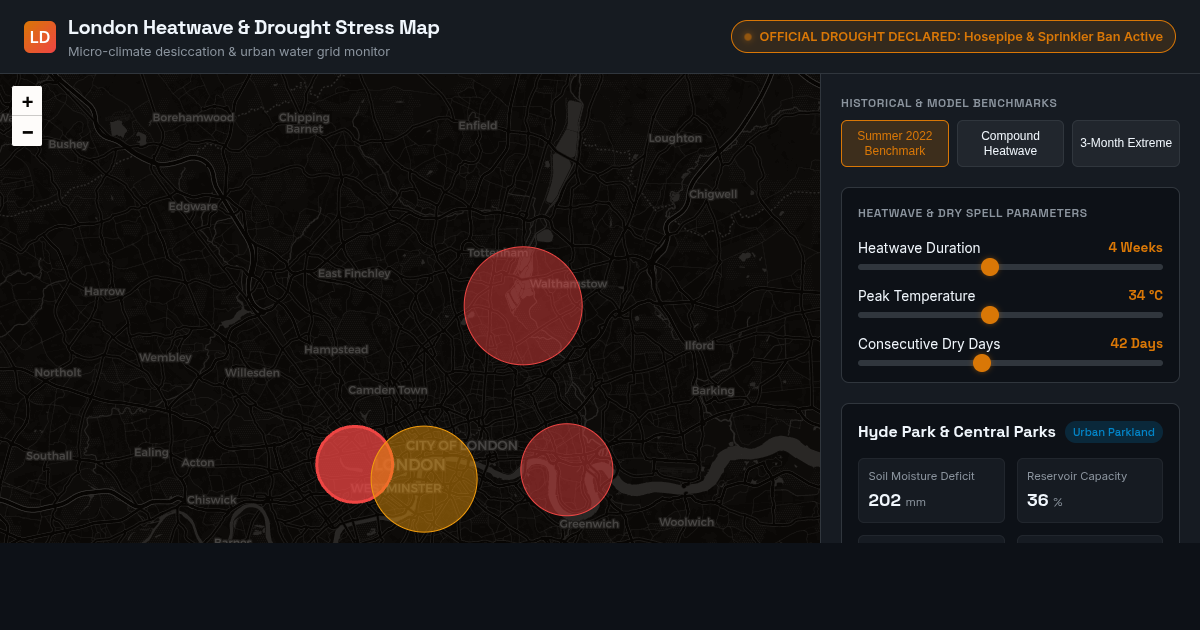Click the Loughton map label
This screenshot has width=1200, height=630.
[x=675, y=138]
